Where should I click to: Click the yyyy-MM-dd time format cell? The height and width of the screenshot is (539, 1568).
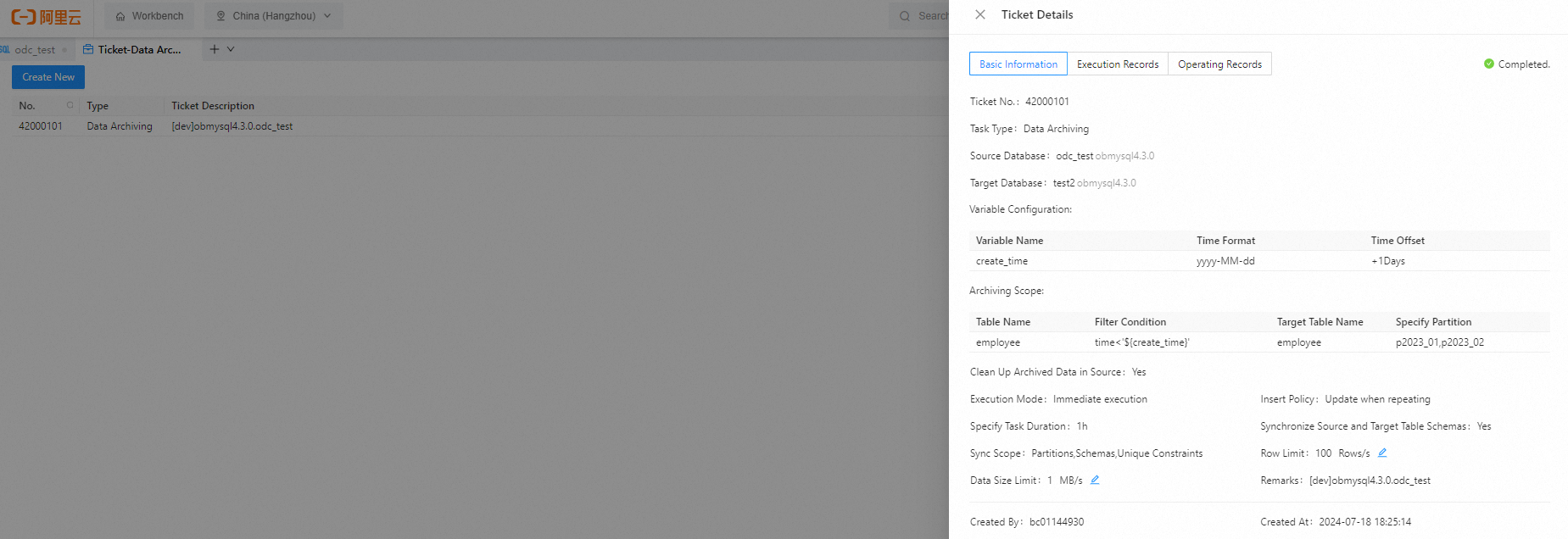1225,261
